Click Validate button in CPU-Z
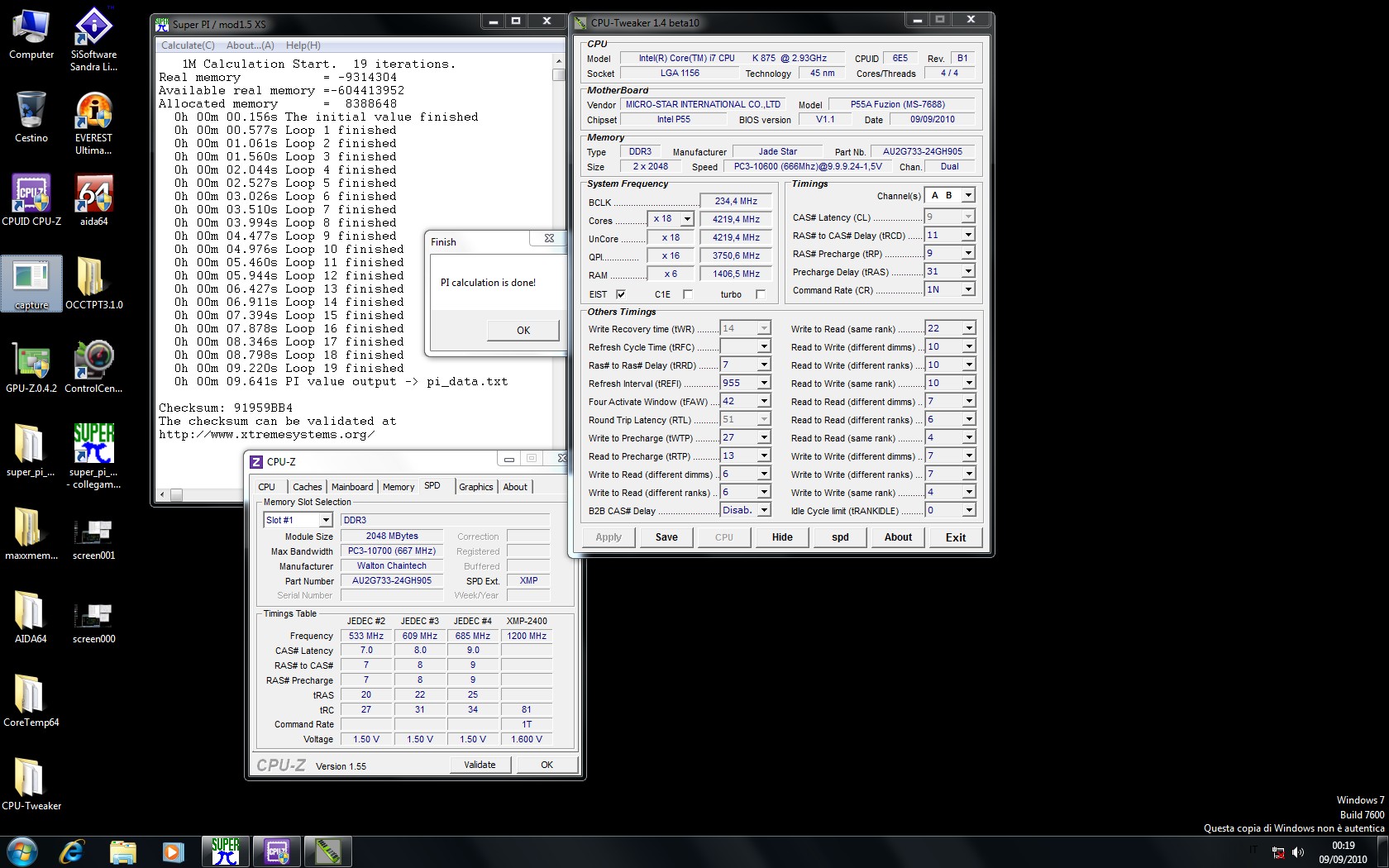Screen dimensions: 1389x868 pyautogui.click(x=480, y=765)
